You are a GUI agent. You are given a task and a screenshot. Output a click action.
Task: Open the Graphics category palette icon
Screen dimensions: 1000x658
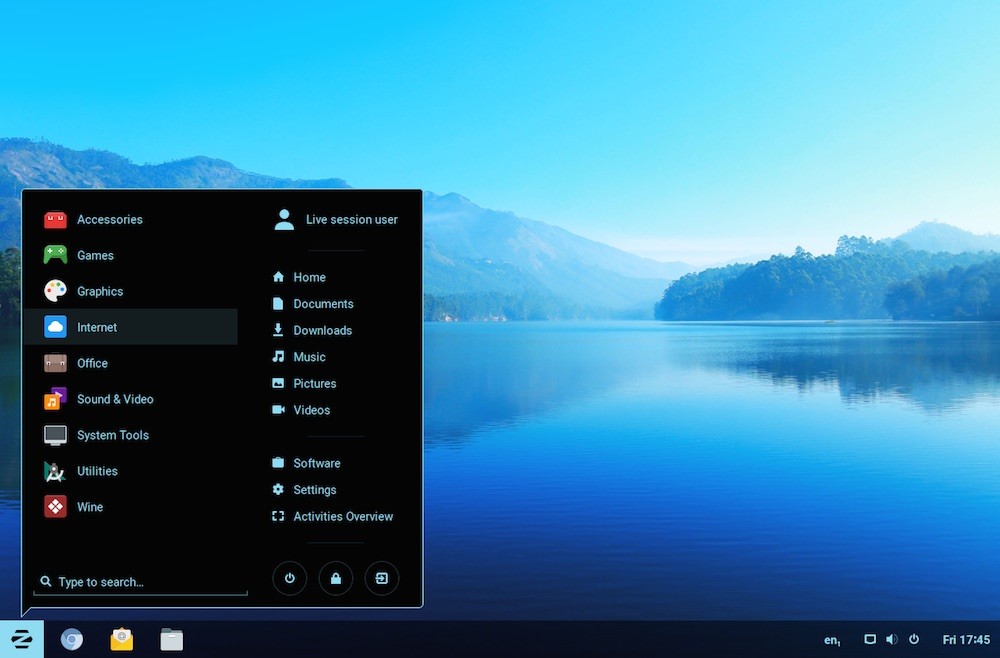click(x=53, y=291)
